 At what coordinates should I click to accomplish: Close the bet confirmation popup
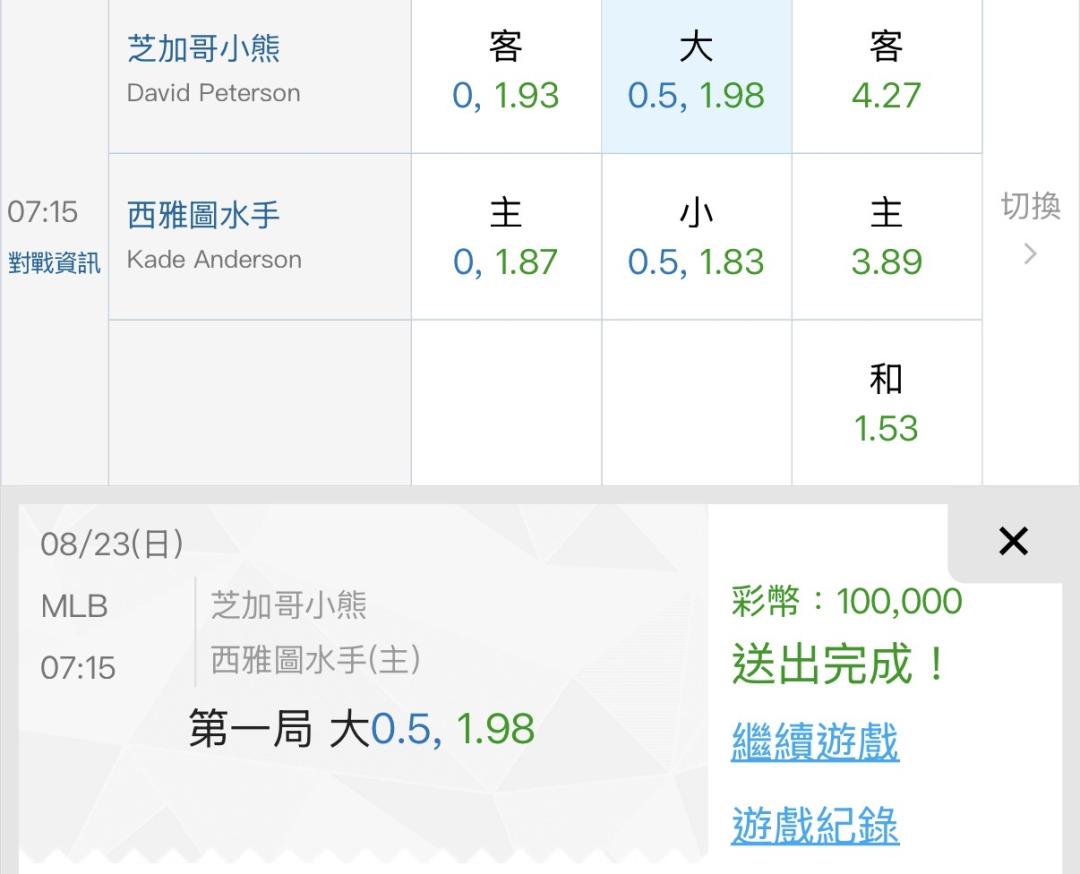point(1013,541)
